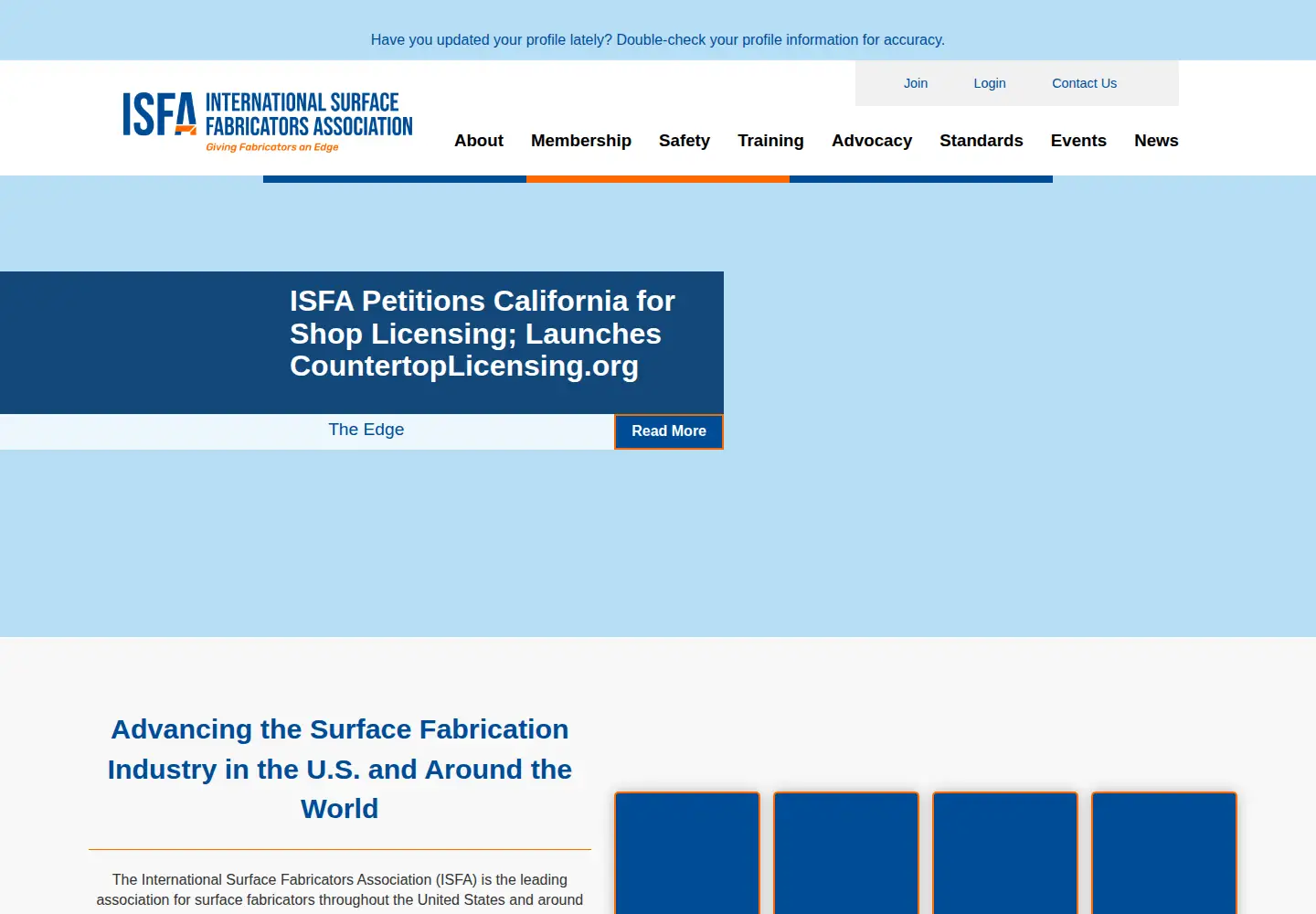Click the Read More button

click(x=669, y=431)
